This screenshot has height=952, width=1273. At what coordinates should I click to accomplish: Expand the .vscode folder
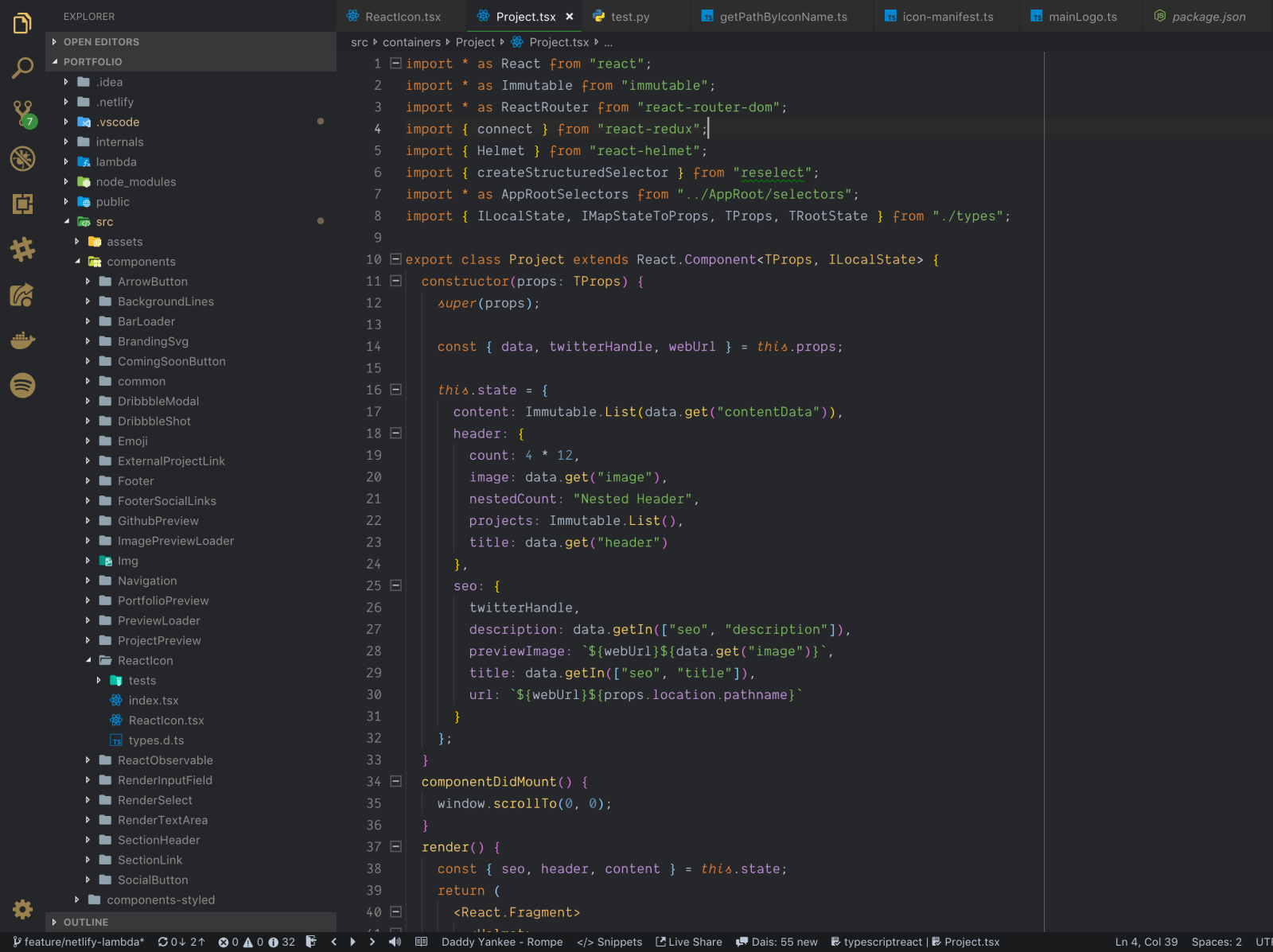coord(191,122)
